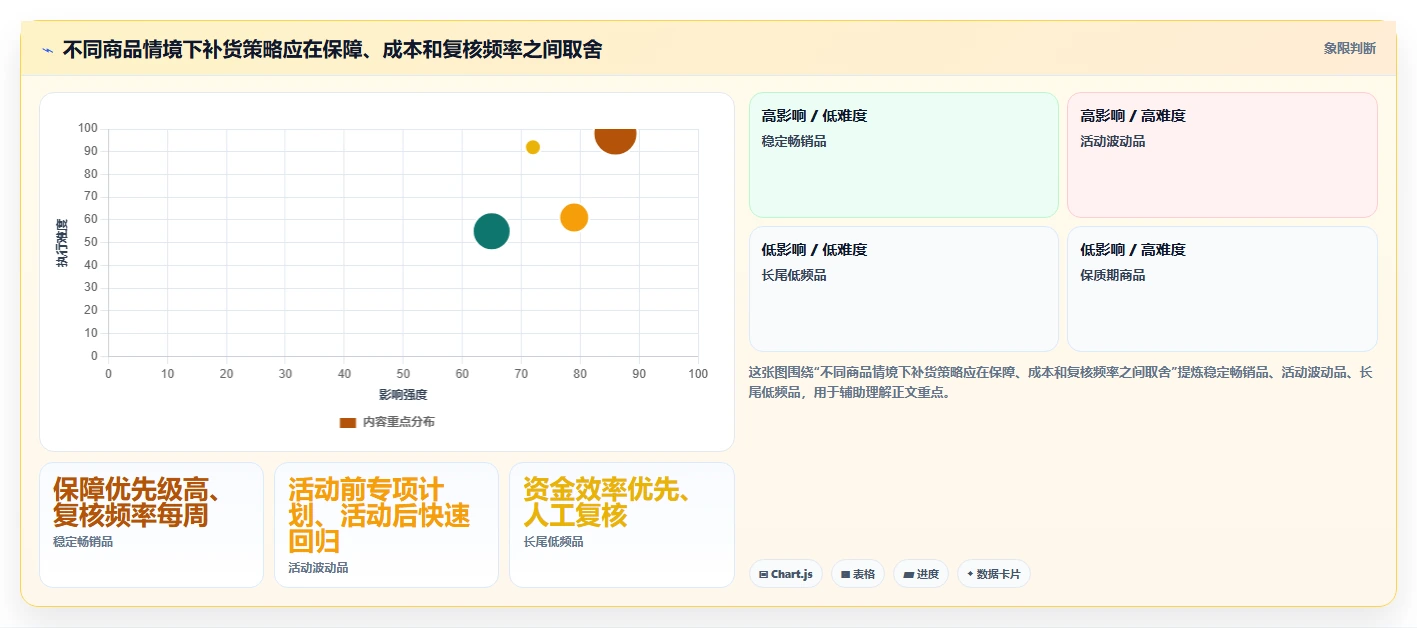Select the 高影响 / 高难度 quadrant card
The height and width of the screenshot is (628, 1417).
click(x=1222, y=155)
